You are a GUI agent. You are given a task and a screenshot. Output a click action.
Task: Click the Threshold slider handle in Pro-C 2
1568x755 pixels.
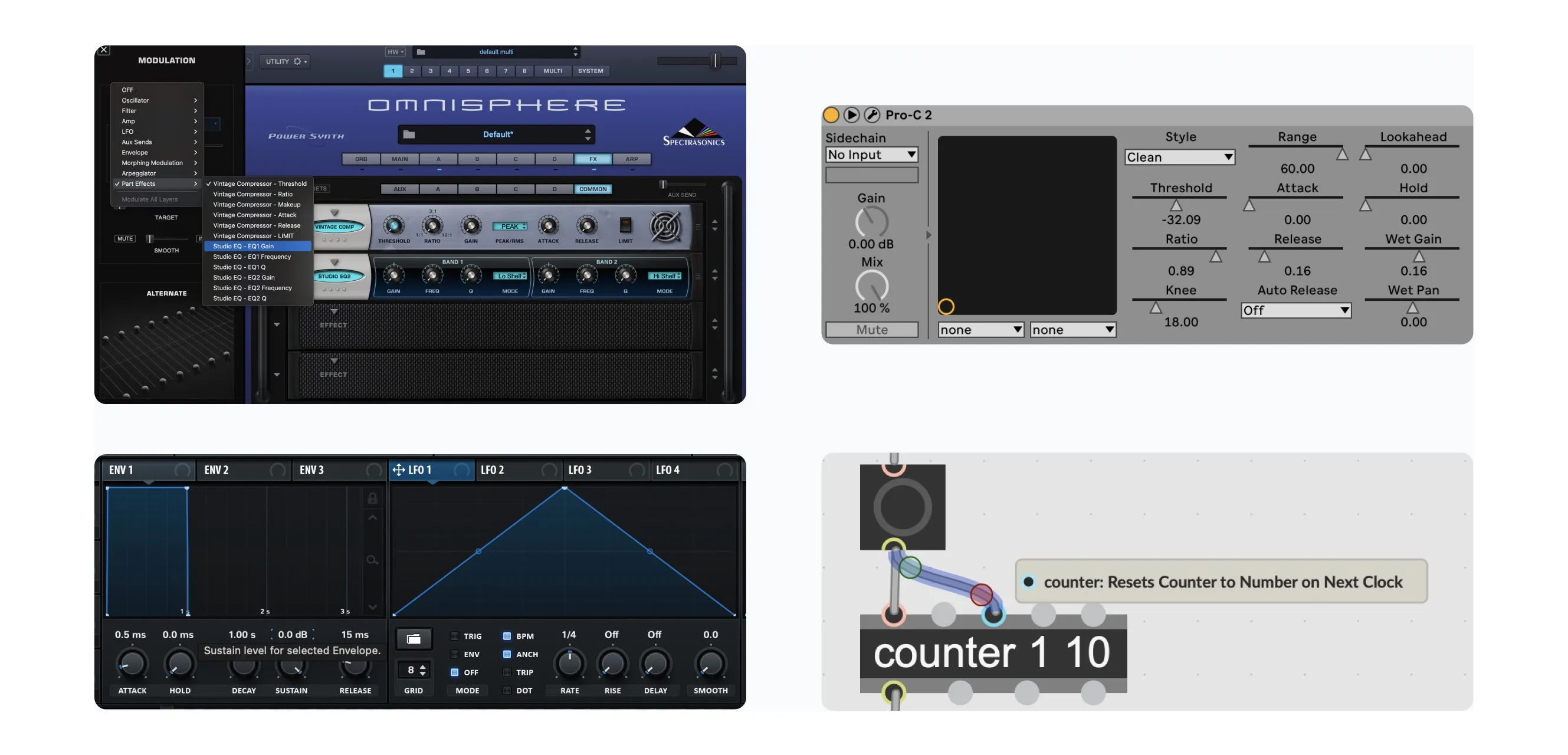pos(1176,205)
